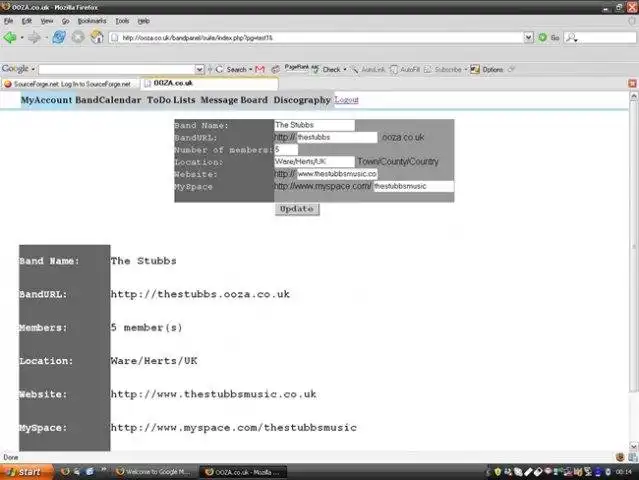Click the AutoLink toolbar button
Image resolution: width=639 pixels, height=480 pixels.
point(368,70)
